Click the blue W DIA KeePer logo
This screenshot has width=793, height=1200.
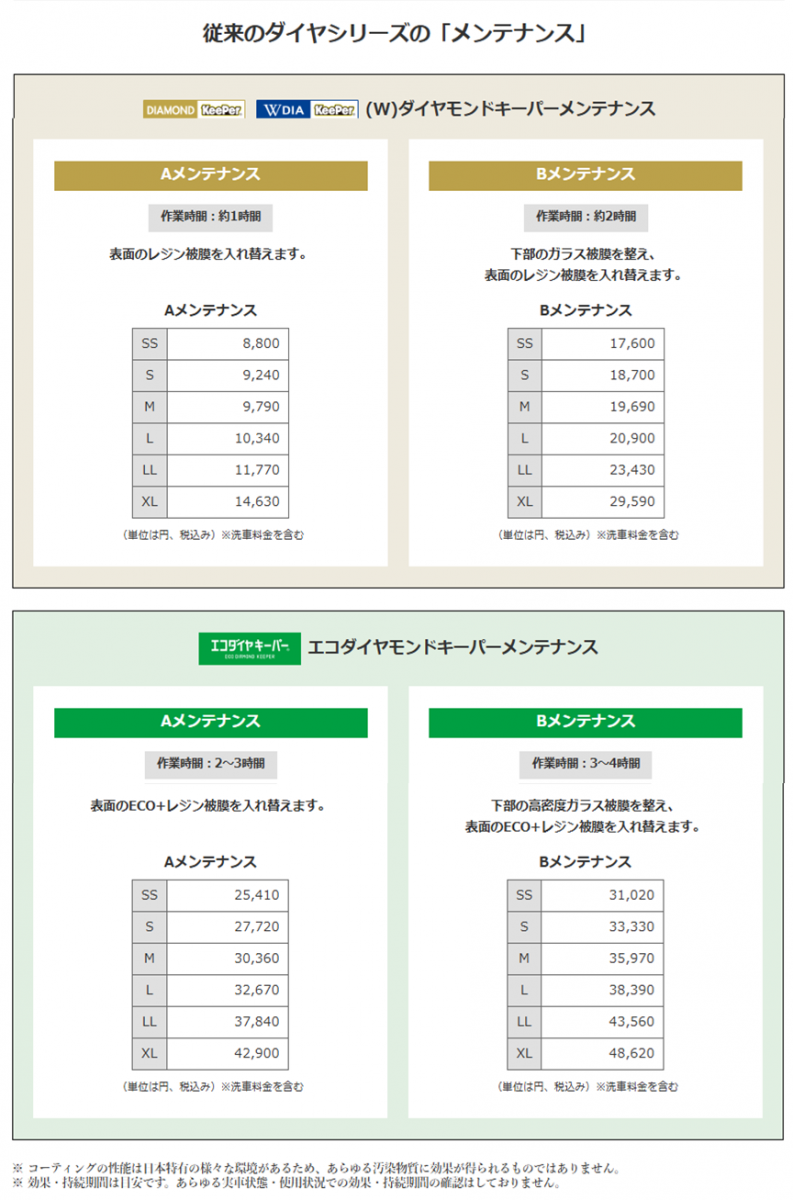point(307,109)
